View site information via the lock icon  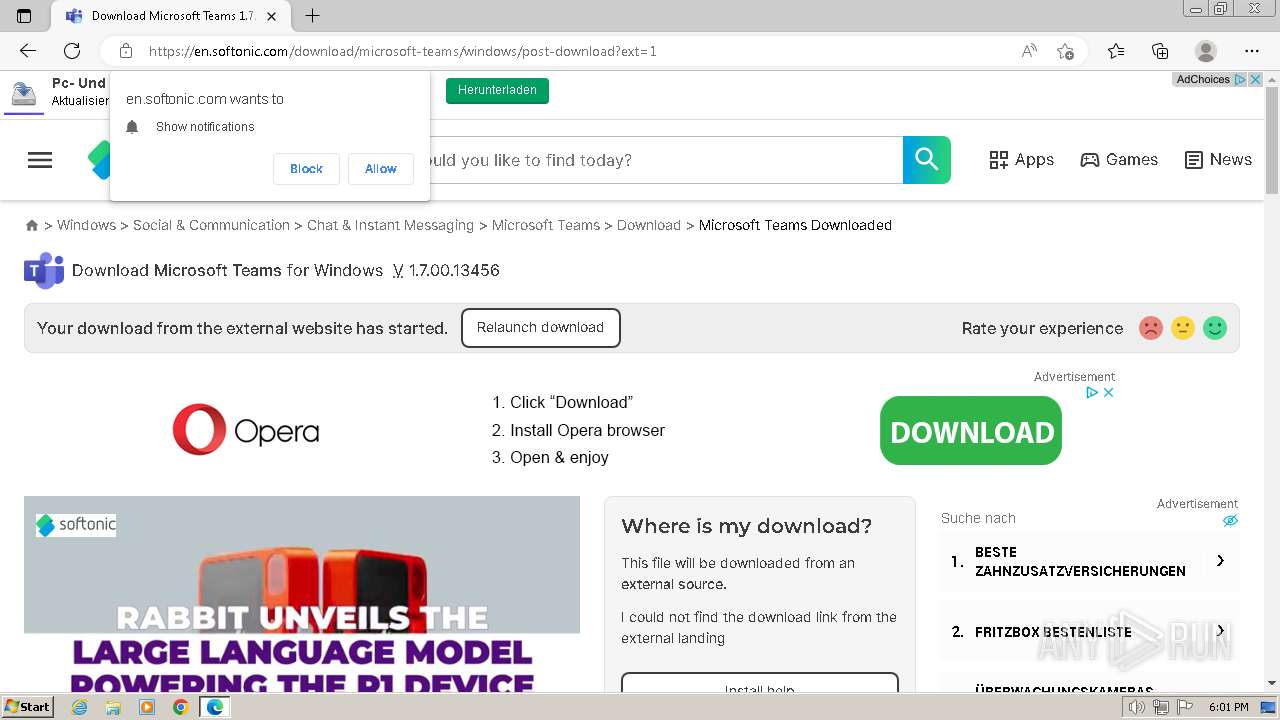(x=126, y=51)
